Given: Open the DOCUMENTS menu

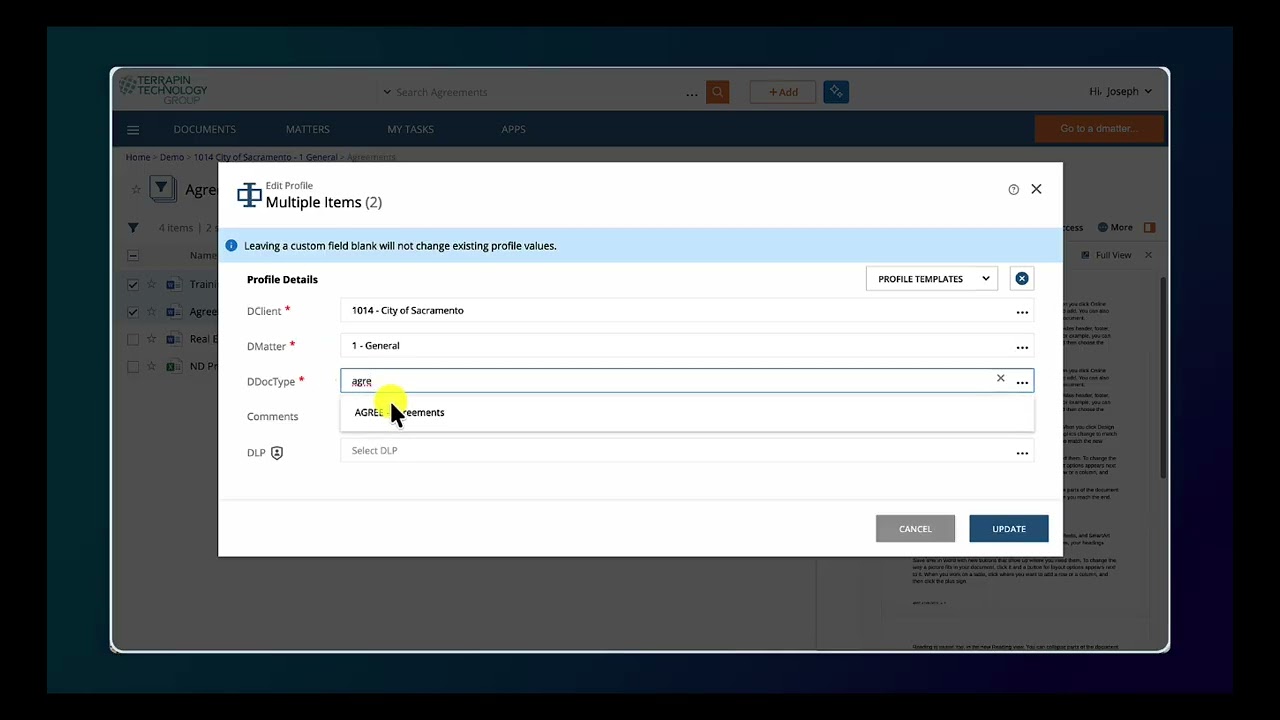Looking at the screenshot, I should click(204, 129).
